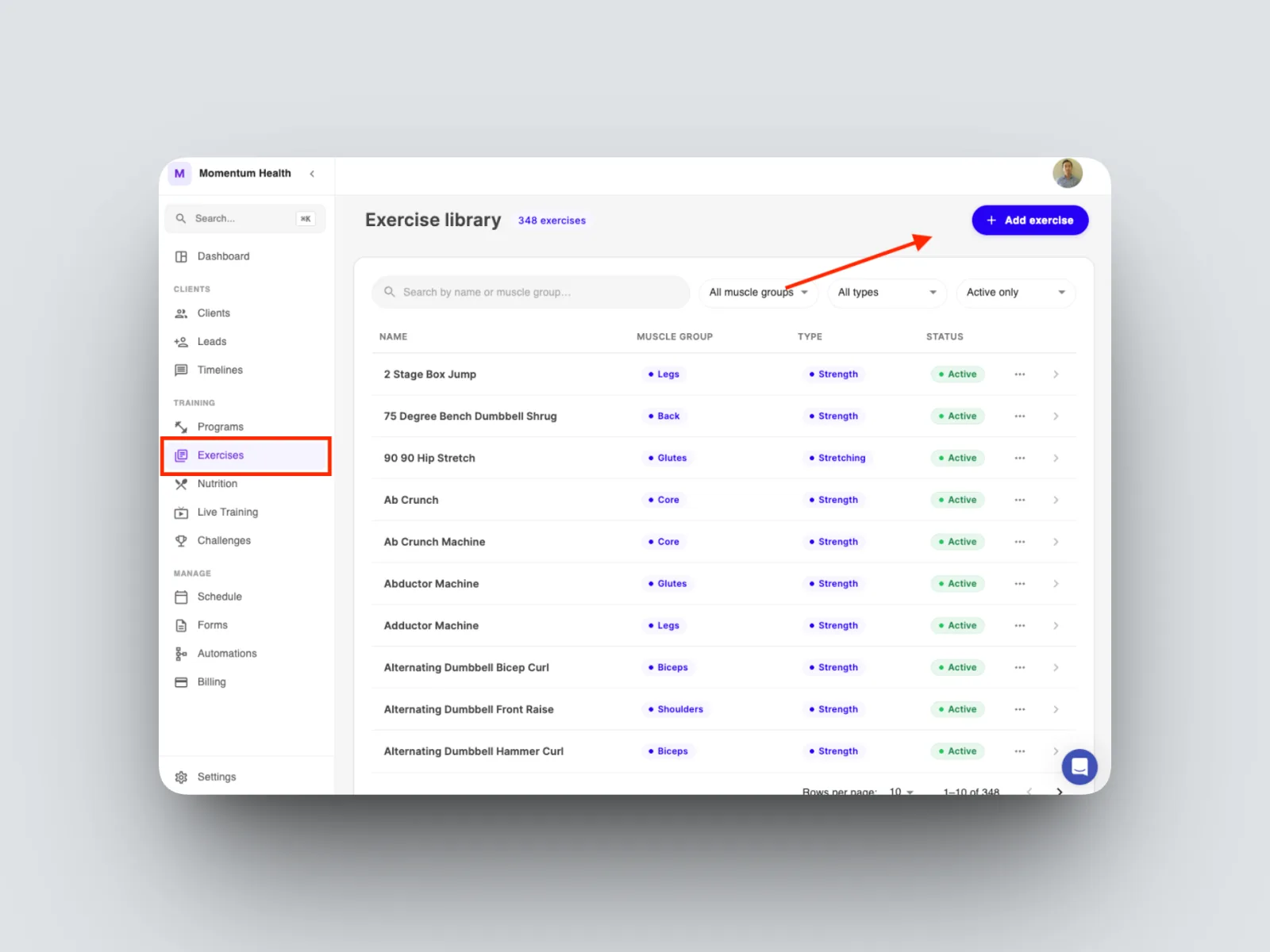Click the Shoulders muscle group tag
The height and width of the screenshot is (952, 1270).
pos(675,709)
